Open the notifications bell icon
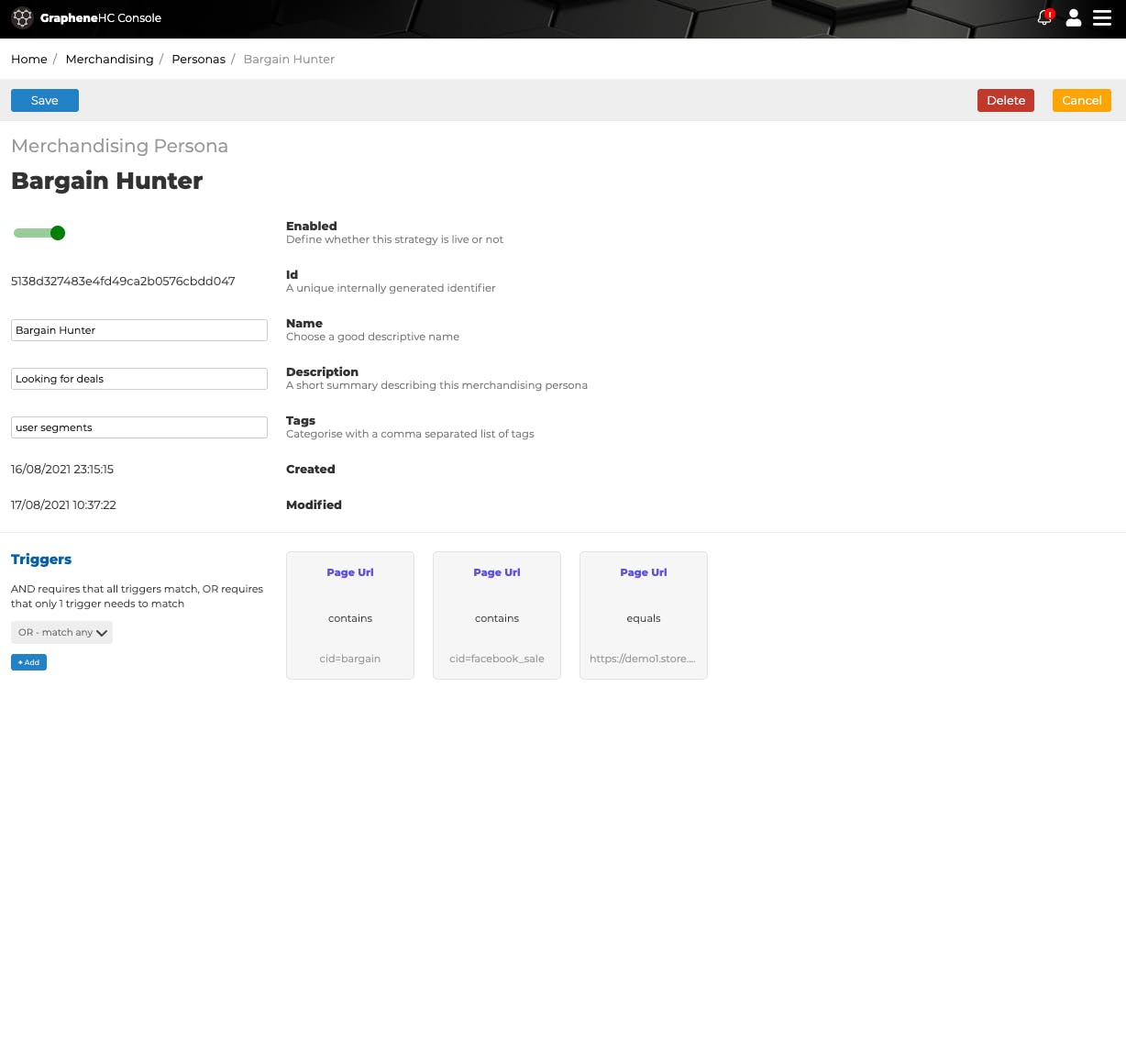This screenshot has width=1126, height=1064. coord(1044,17)
